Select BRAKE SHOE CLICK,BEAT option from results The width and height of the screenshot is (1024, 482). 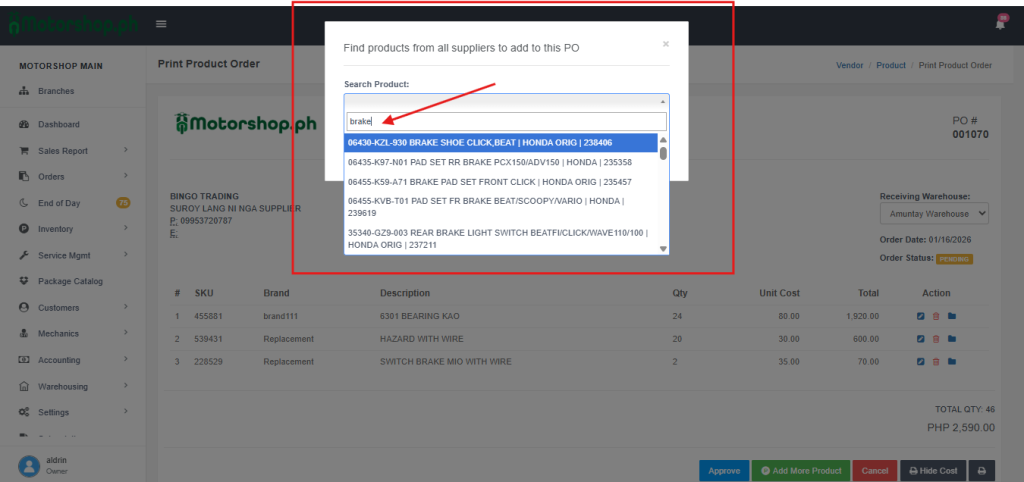[x=500, y=143]
